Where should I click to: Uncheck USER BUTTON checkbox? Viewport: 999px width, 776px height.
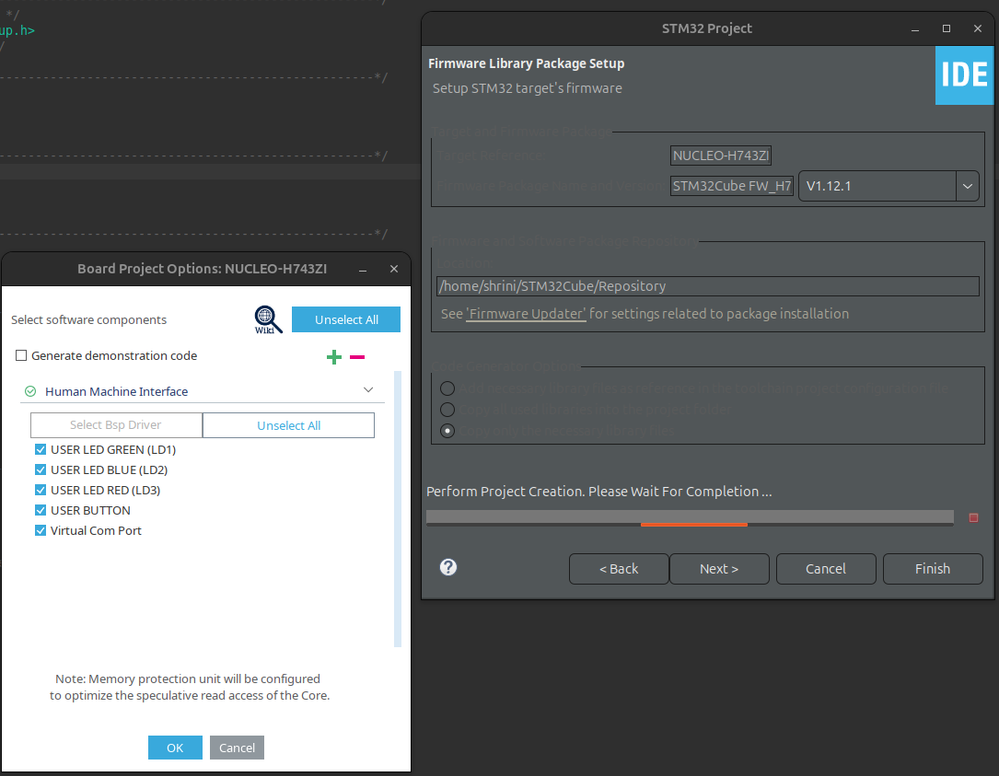(x=40, y=510)
